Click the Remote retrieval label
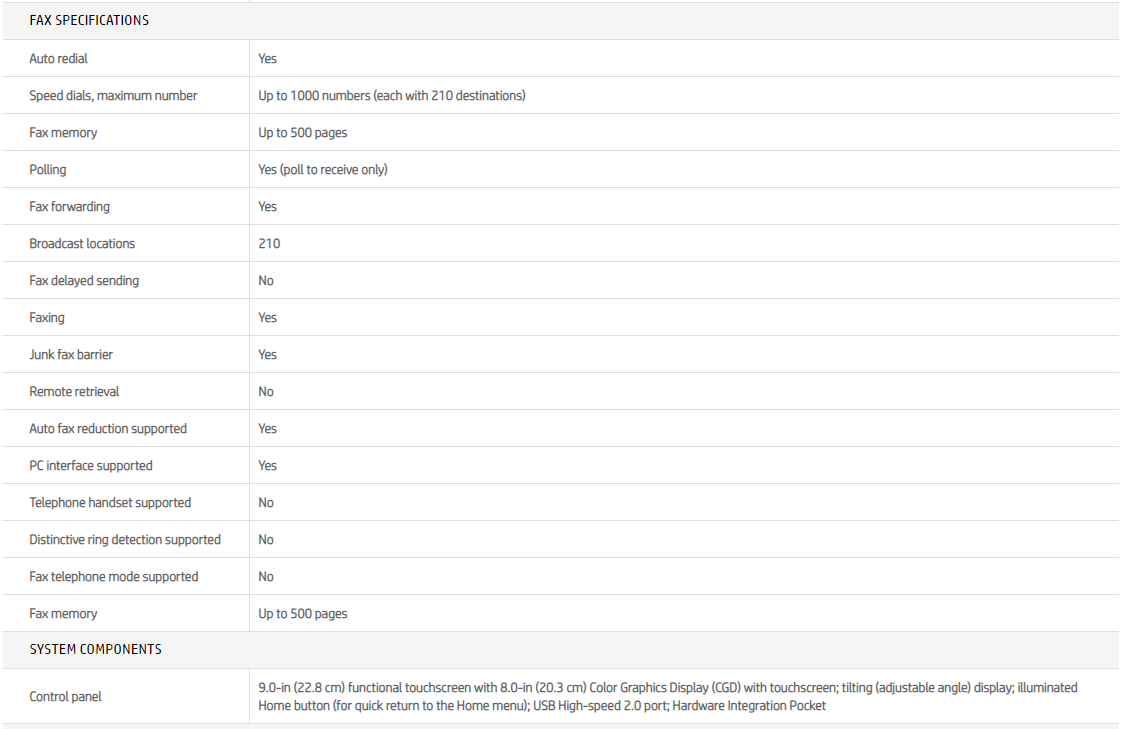Viewport: 1123px width, 729px height. point(74,392)
